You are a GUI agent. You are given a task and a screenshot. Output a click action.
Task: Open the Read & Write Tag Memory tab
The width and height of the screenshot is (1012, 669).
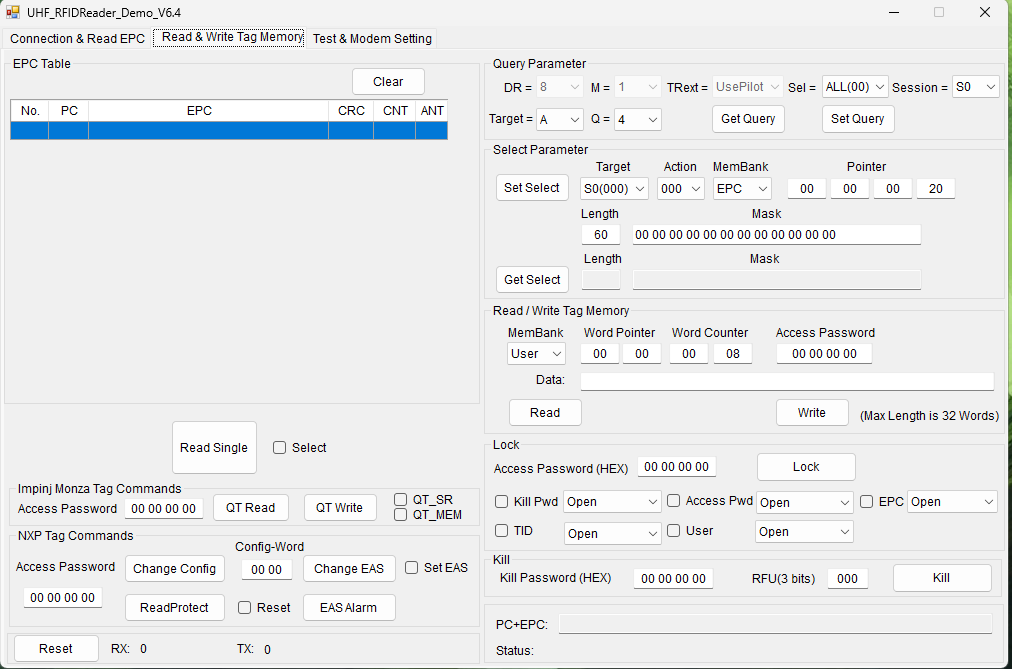(x=229, y=37)
